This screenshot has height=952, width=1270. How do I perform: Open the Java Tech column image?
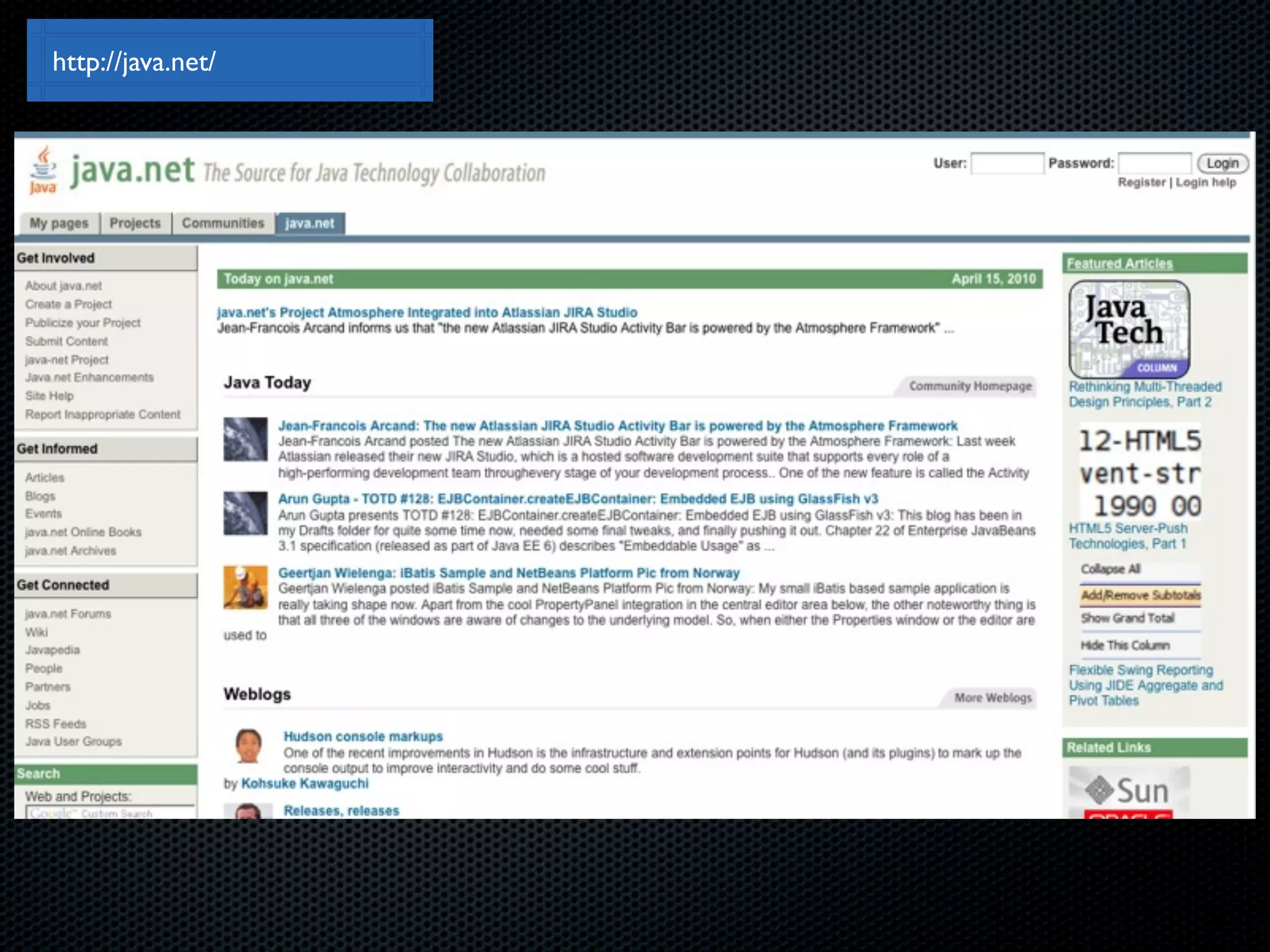tap(1129, 329)
